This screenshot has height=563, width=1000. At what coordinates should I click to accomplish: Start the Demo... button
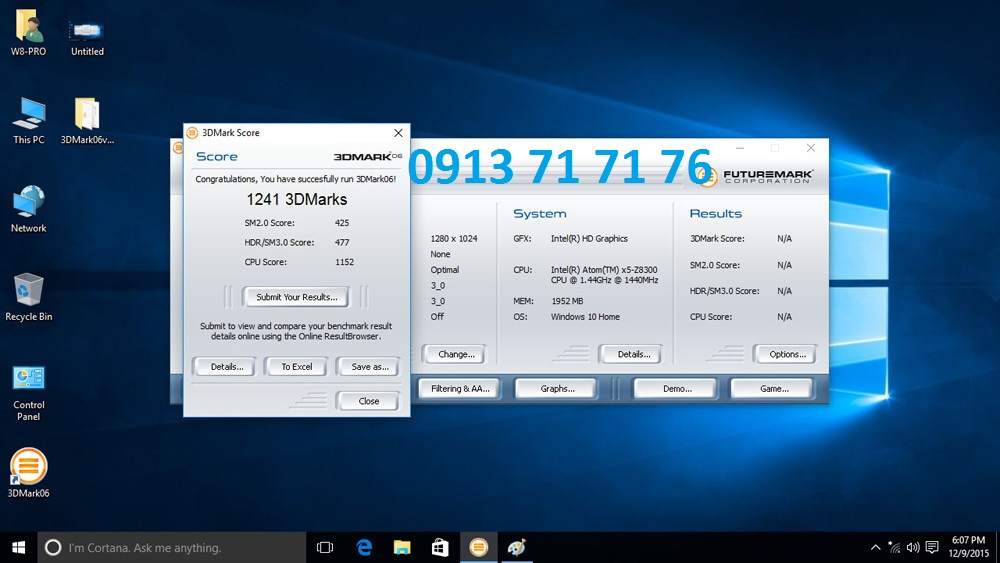677,388
